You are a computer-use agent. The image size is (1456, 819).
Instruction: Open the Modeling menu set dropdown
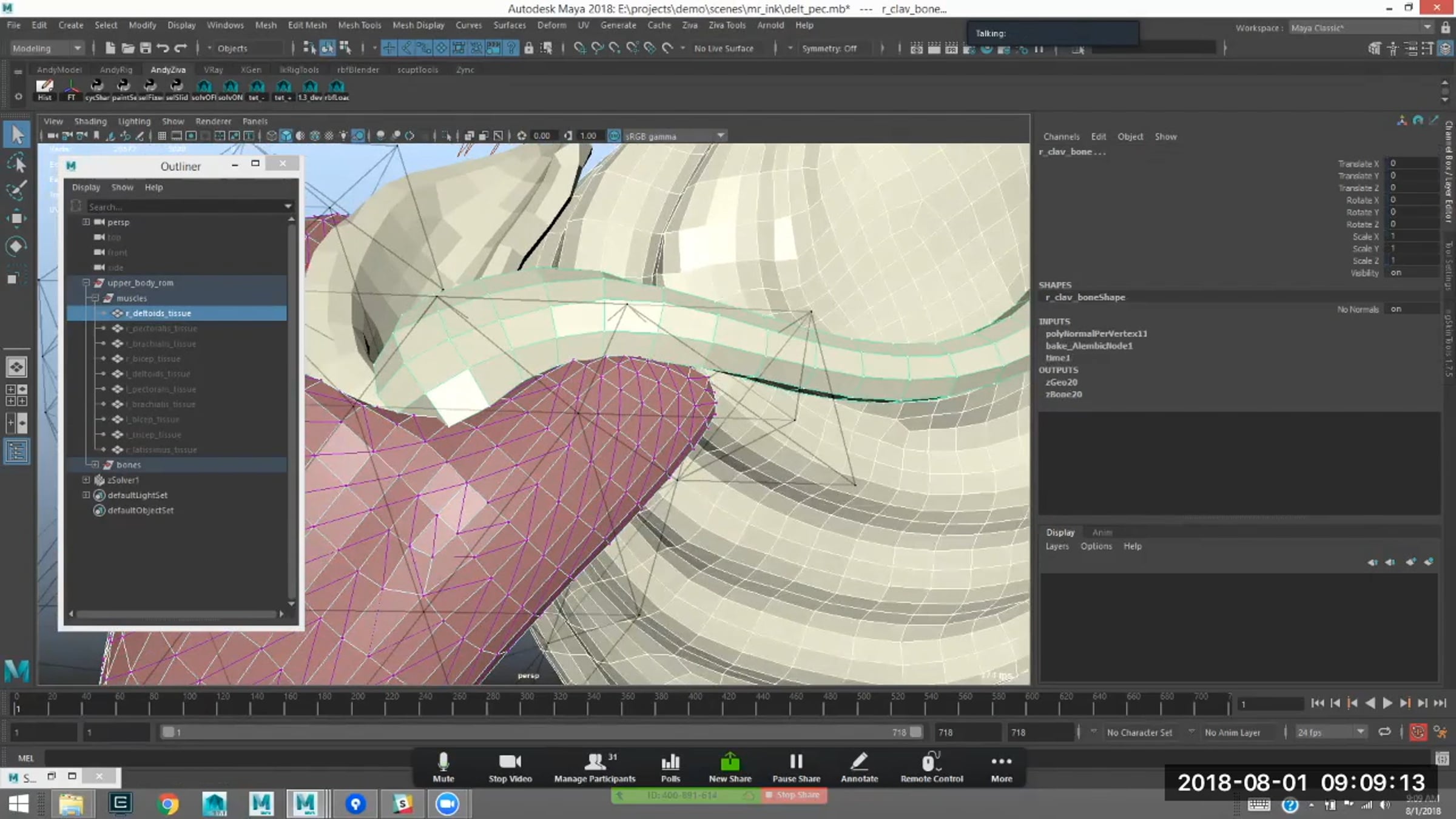coord(47,48)
